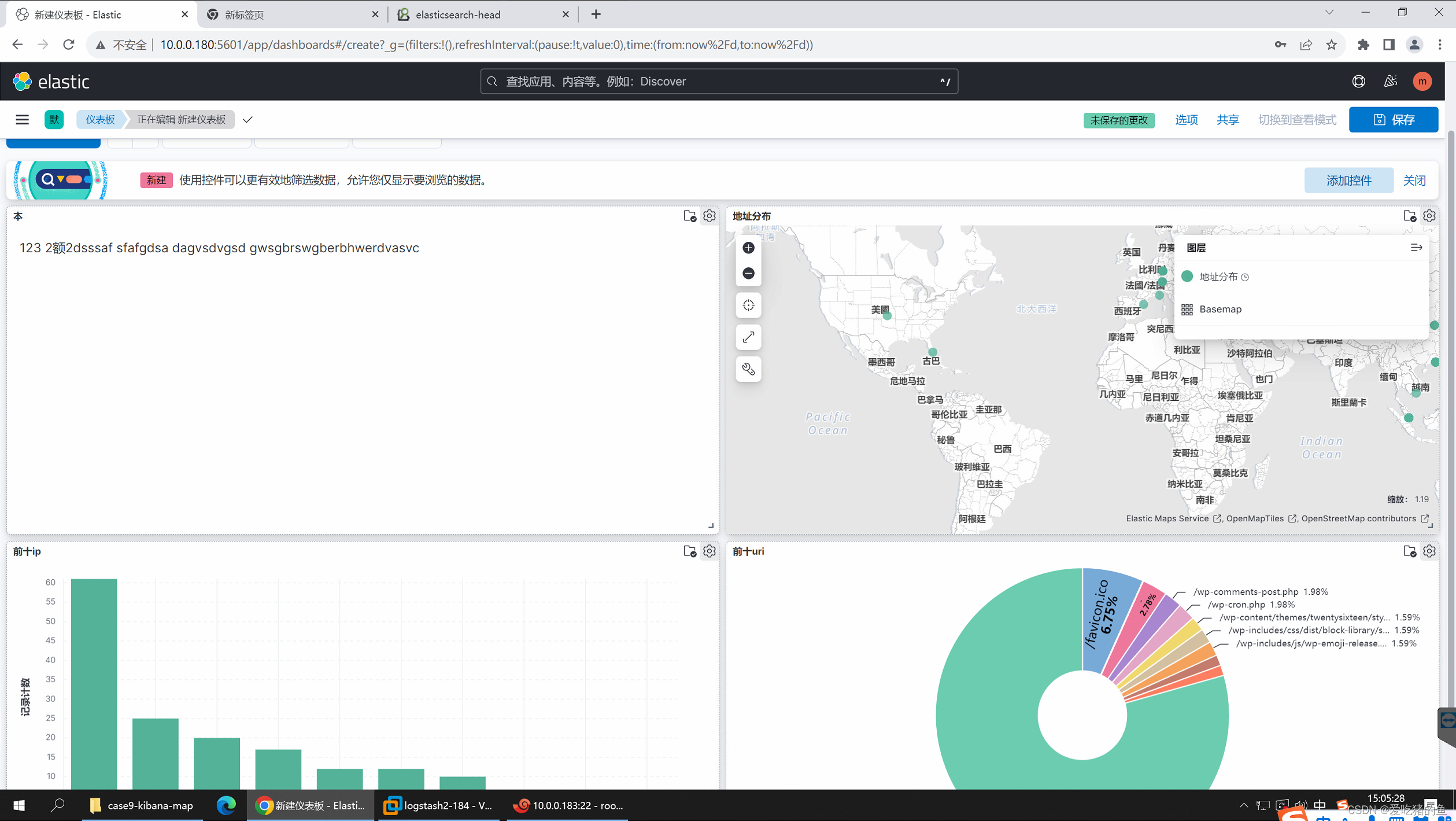Open the 选项 menu

(1186, 120)
